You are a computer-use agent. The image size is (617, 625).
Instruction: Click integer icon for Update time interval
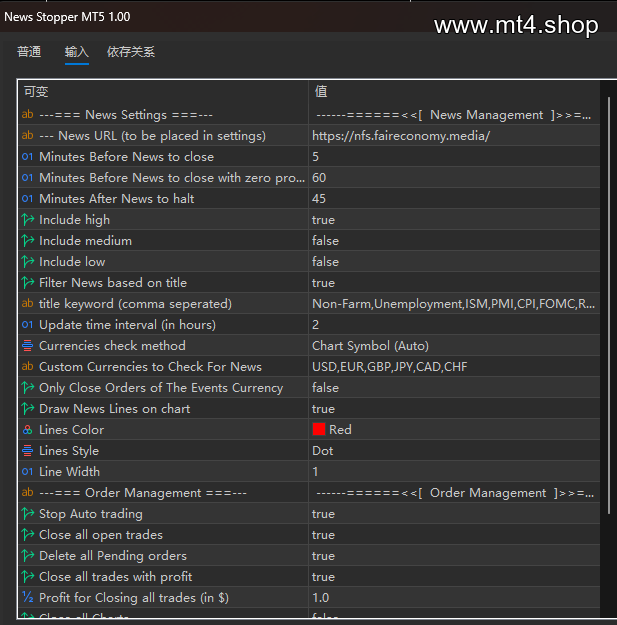point(28,324)
